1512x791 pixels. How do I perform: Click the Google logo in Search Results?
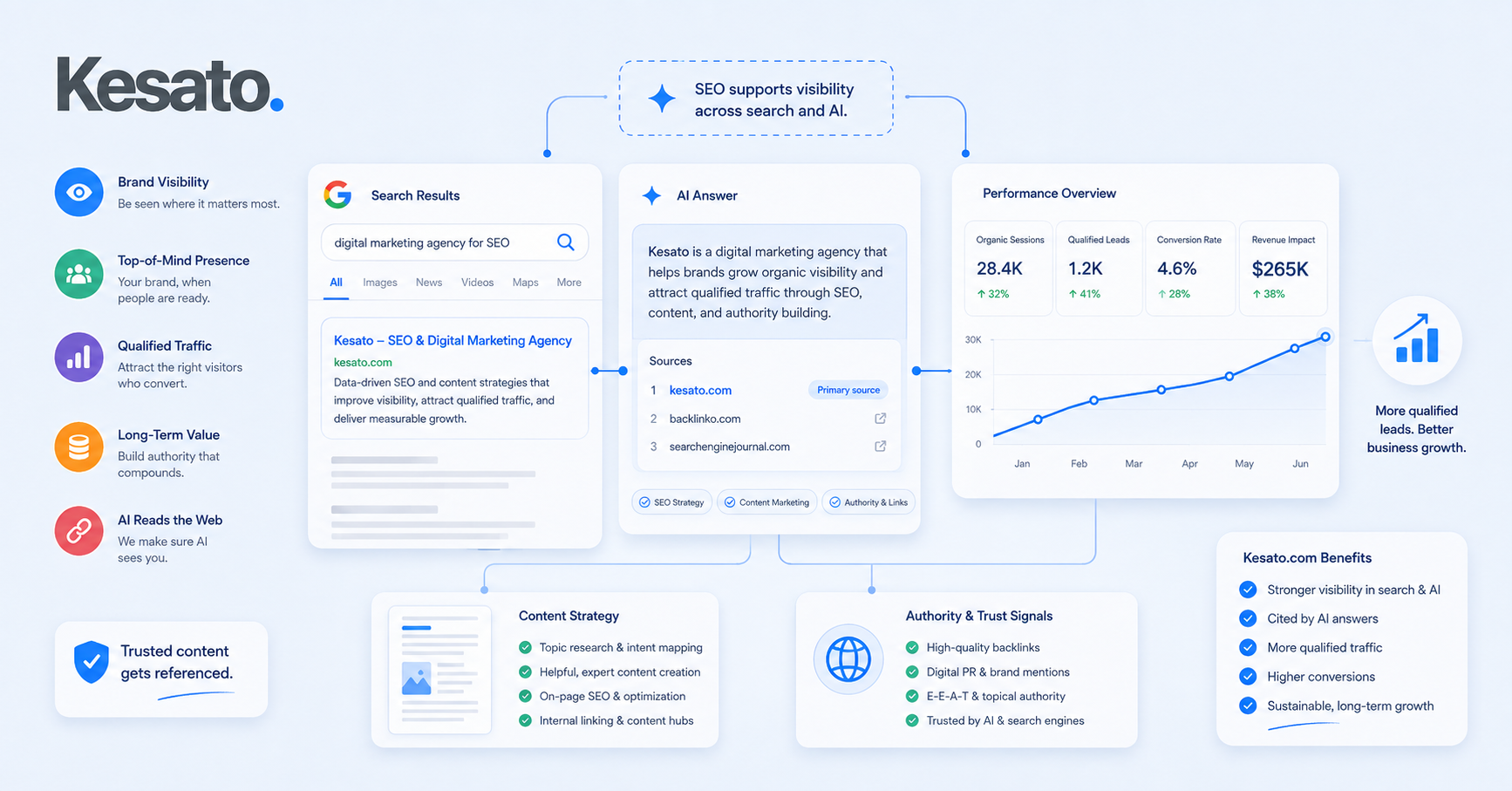tap(337, 194)
